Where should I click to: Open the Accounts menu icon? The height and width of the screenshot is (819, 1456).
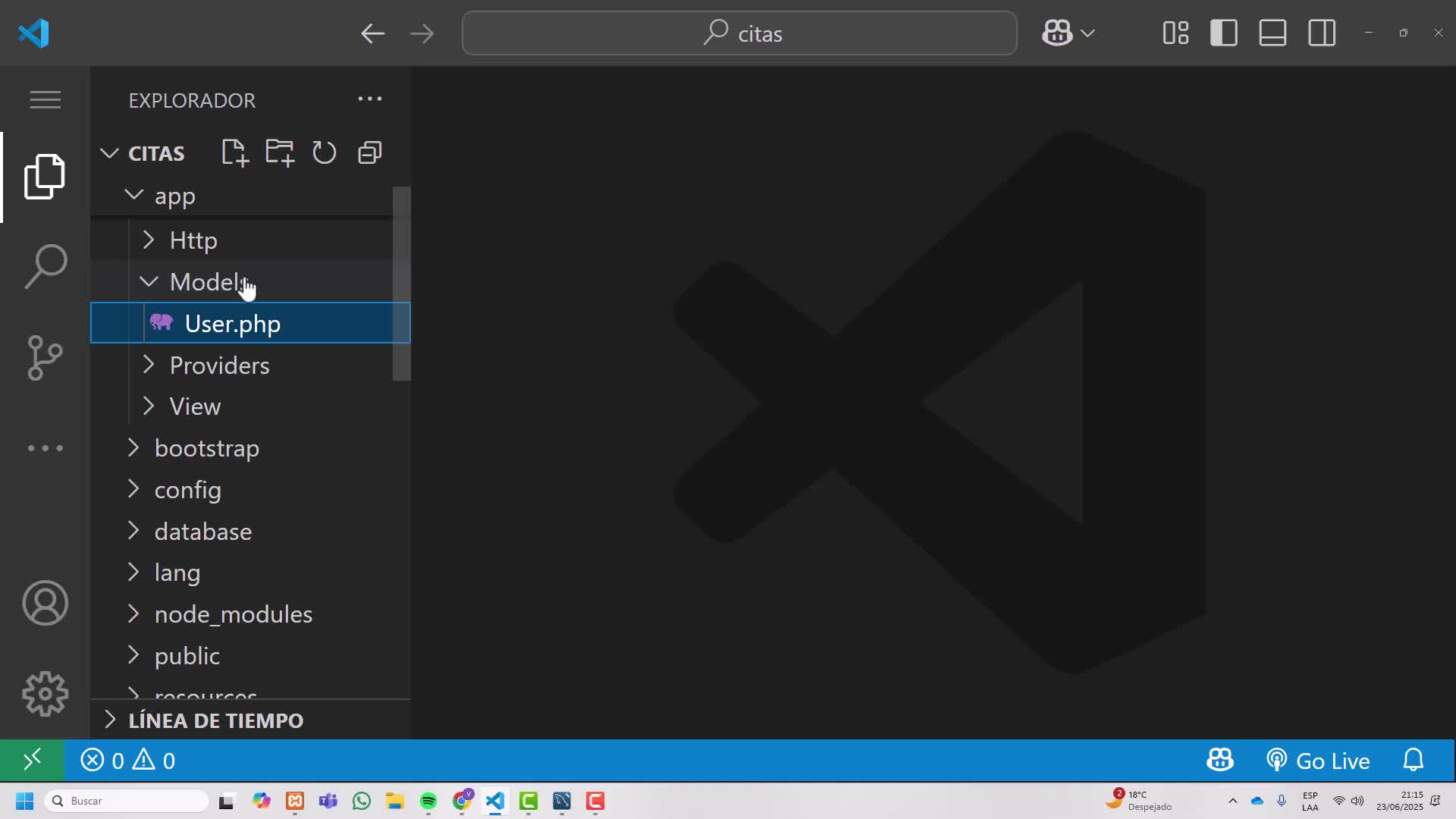pyautogui.click(x=45, y=603)
